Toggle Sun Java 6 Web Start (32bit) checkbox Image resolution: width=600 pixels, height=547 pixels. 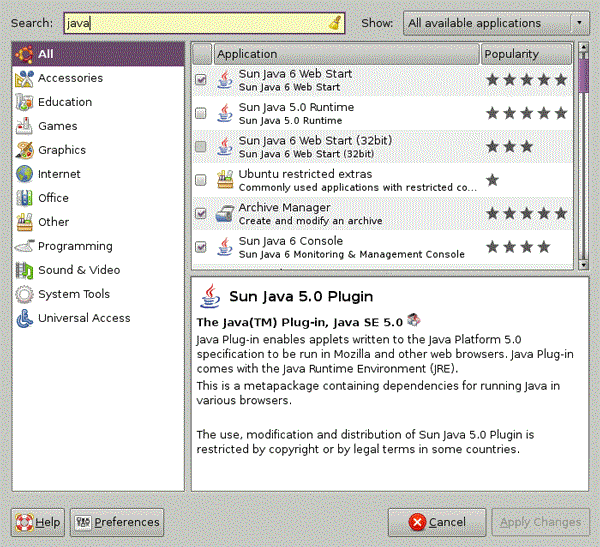point(201,147)
